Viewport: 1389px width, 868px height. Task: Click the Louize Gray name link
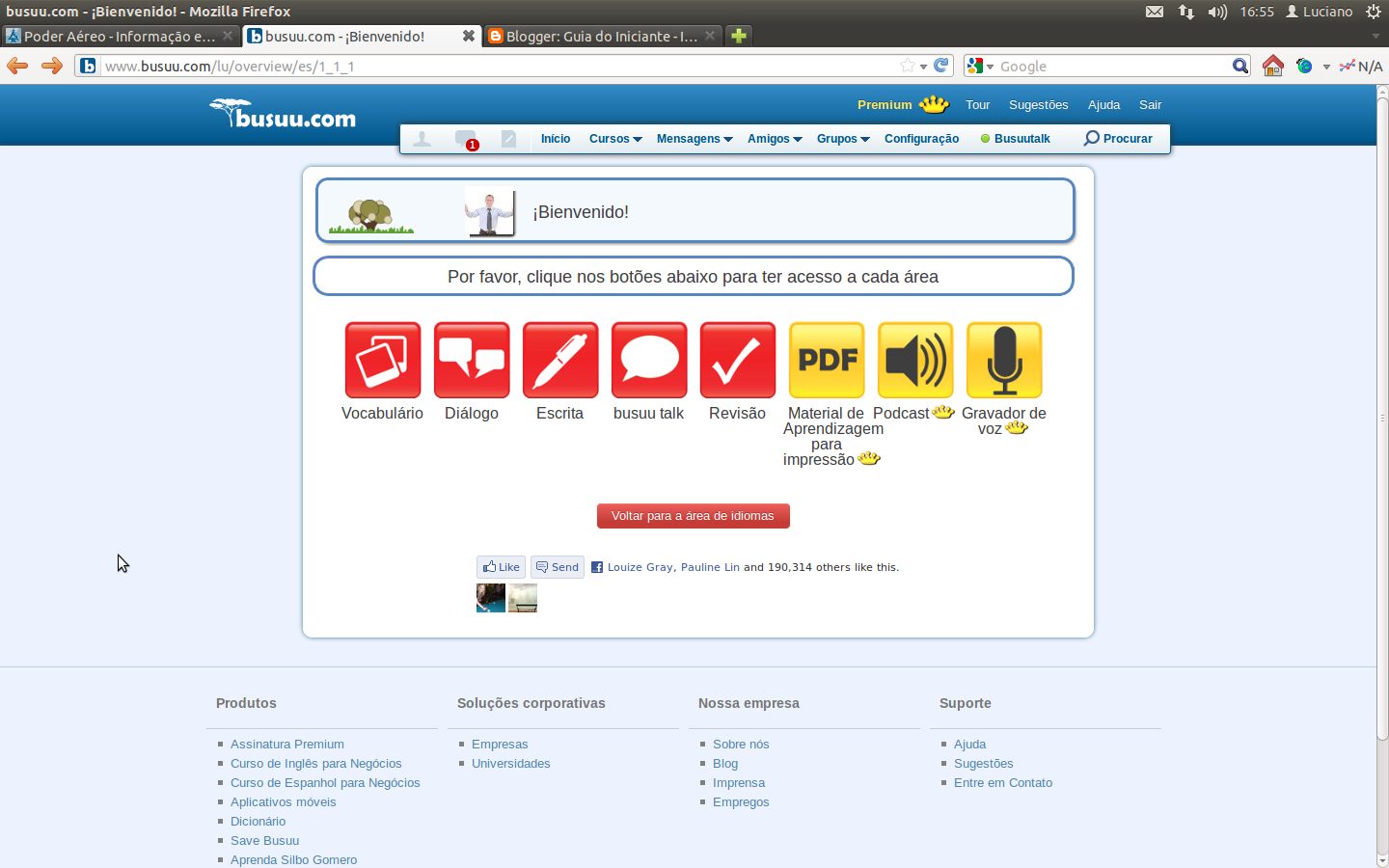[x=640, y=567]
